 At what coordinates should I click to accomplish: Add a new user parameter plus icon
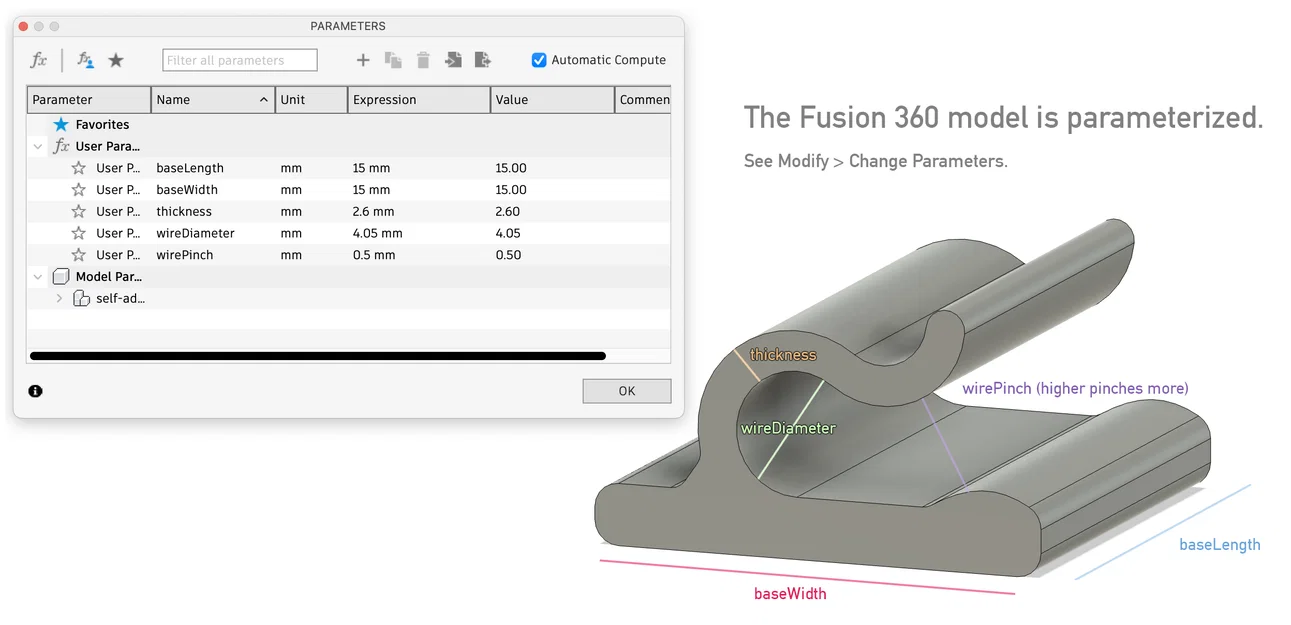click(x=363, y=60)
